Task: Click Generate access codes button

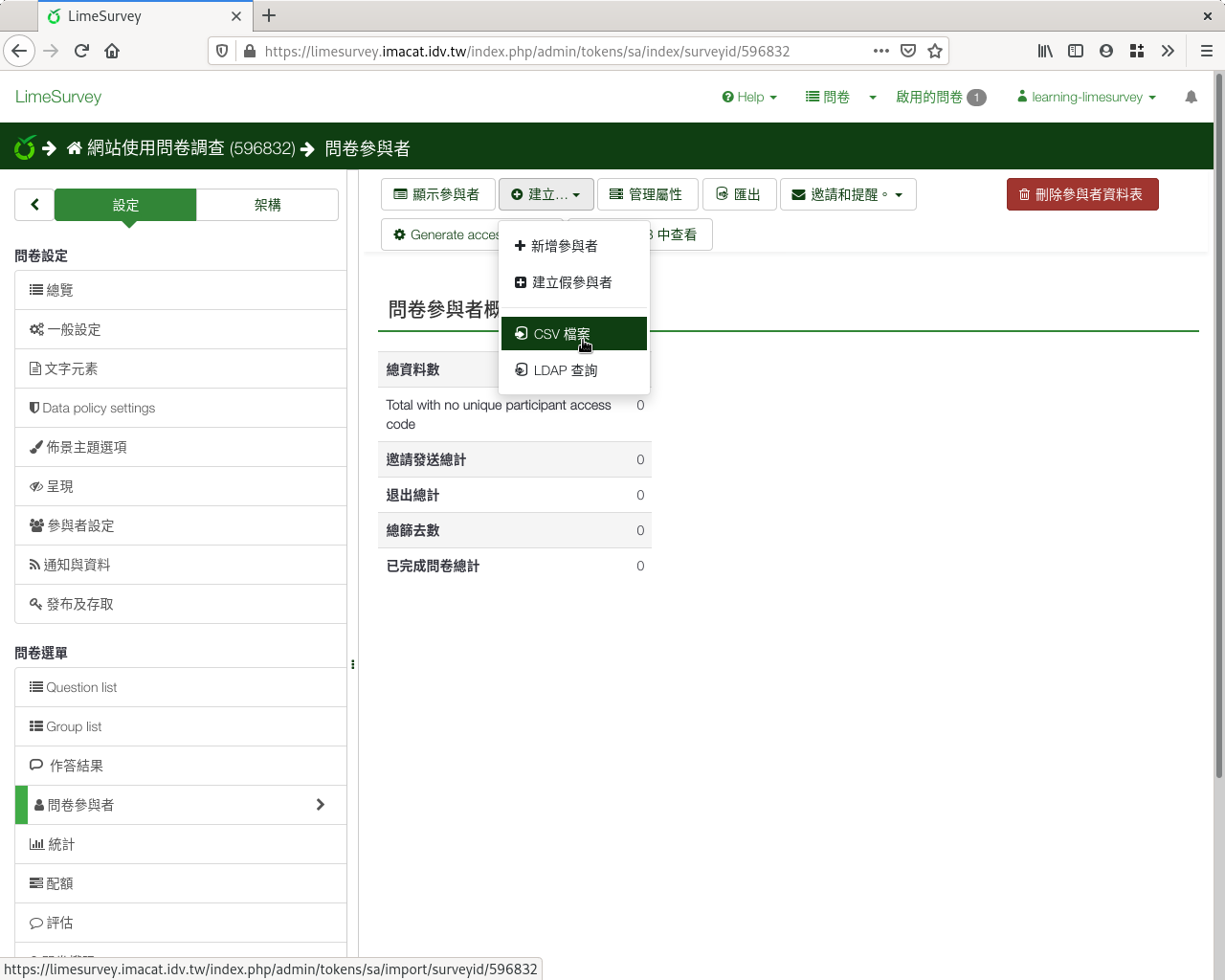Action: click(440, 234)
